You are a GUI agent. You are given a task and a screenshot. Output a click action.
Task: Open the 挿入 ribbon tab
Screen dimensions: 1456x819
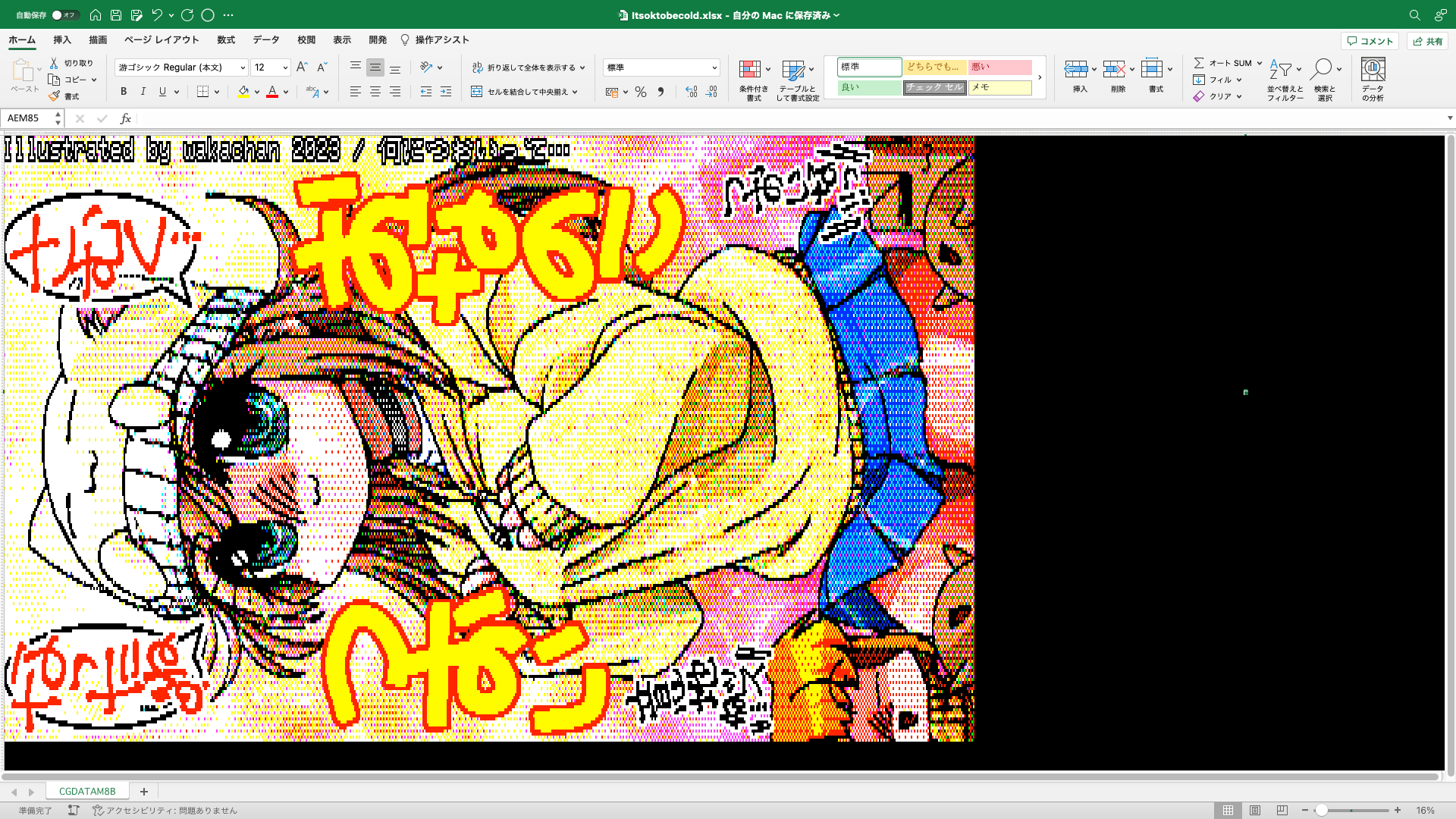pyautogui.click(x=62, y=40)
